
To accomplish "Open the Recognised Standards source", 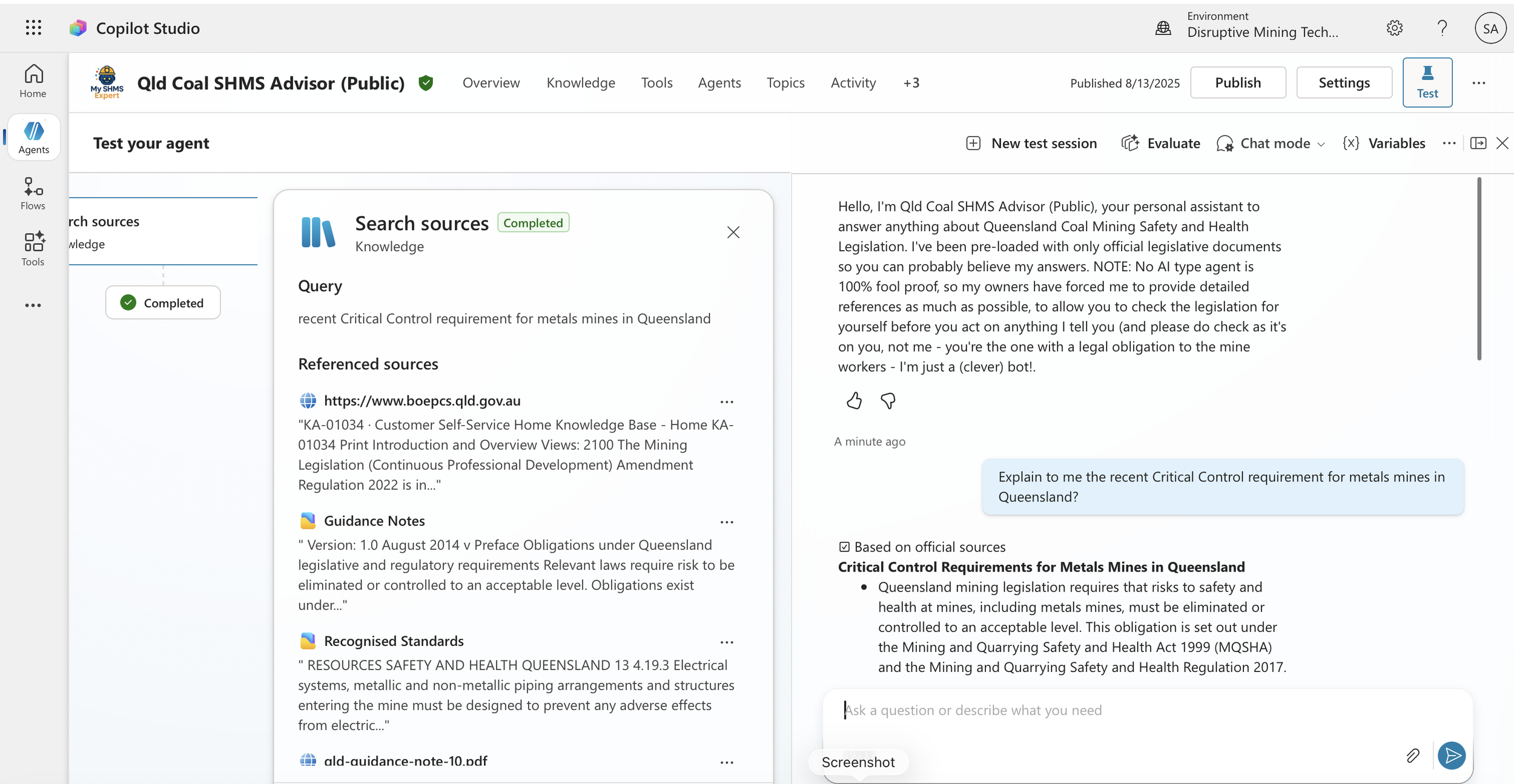I will coord(394,641).
